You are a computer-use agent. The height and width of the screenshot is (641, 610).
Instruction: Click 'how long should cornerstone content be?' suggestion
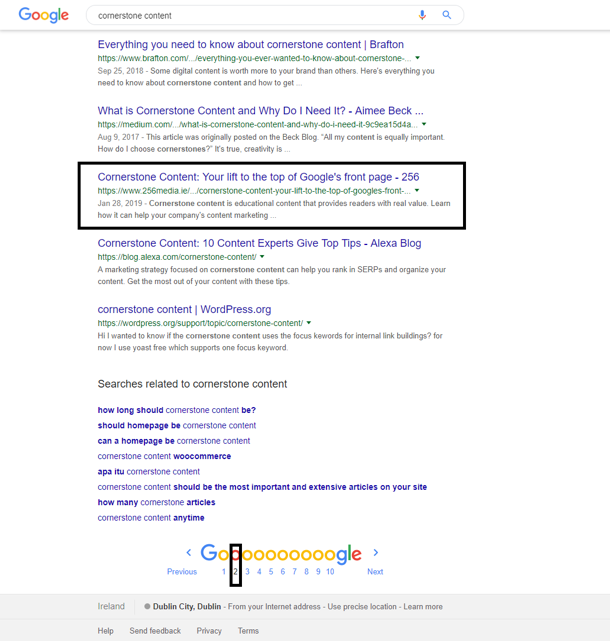(177, 410)
